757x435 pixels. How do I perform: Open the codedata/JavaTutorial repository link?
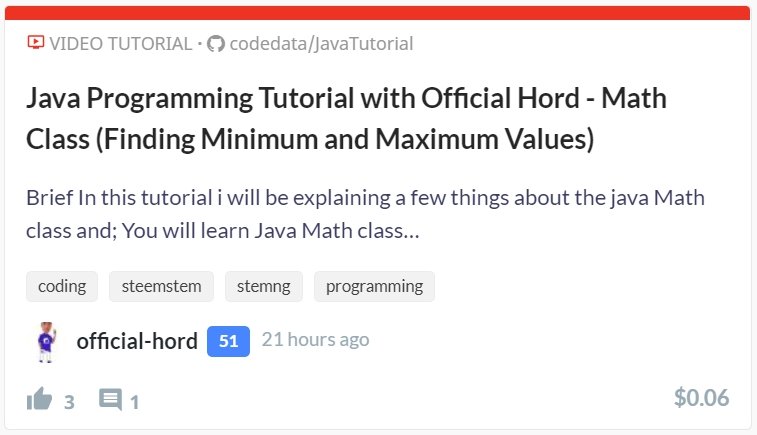[x=321, y=43]
